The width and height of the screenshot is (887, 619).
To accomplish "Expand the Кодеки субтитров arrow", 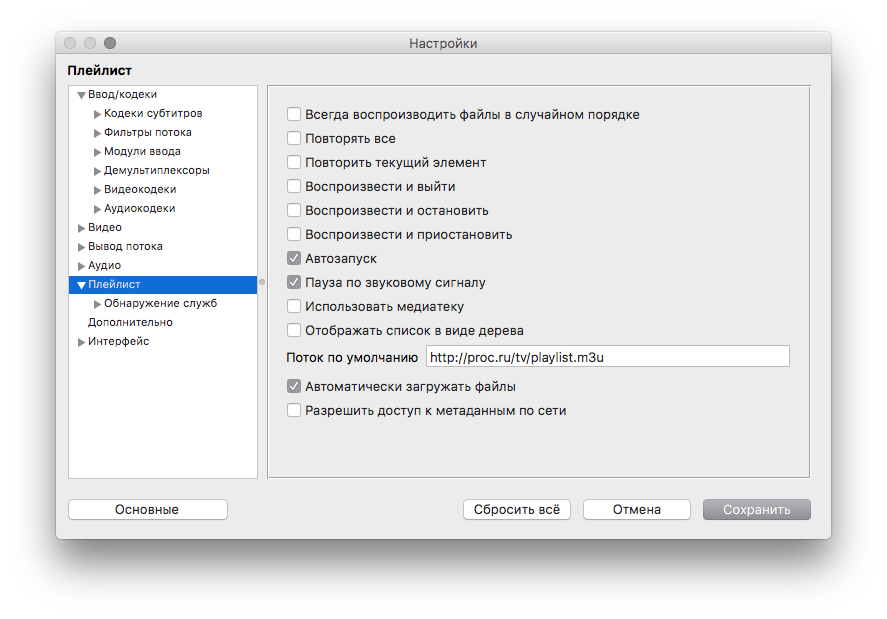I will (97, 114).
